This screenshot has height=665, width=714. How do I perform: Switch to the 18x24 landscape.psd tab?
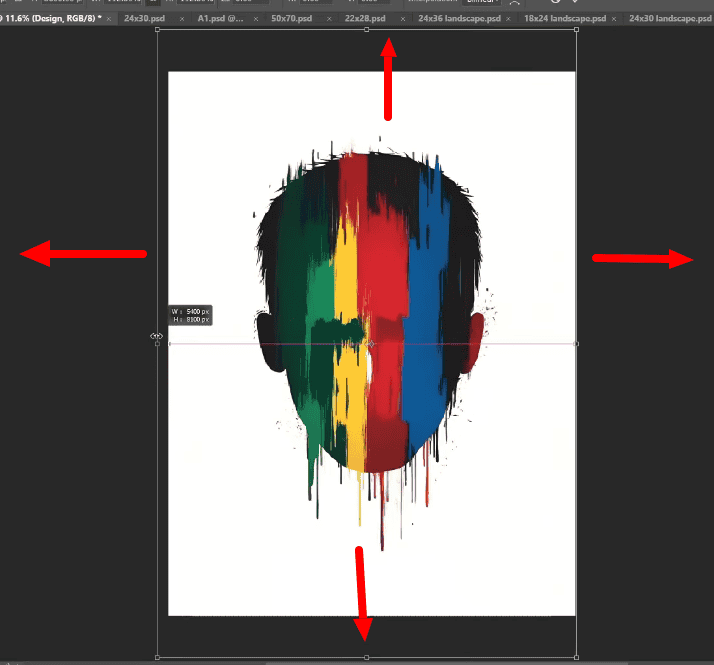(564, 19)
